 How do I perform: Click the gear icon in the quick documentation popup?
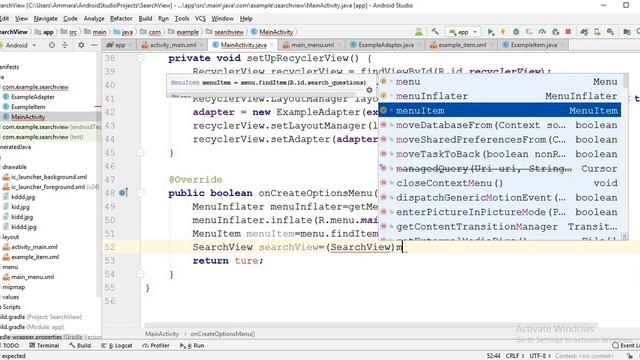[x=369, y=90]
